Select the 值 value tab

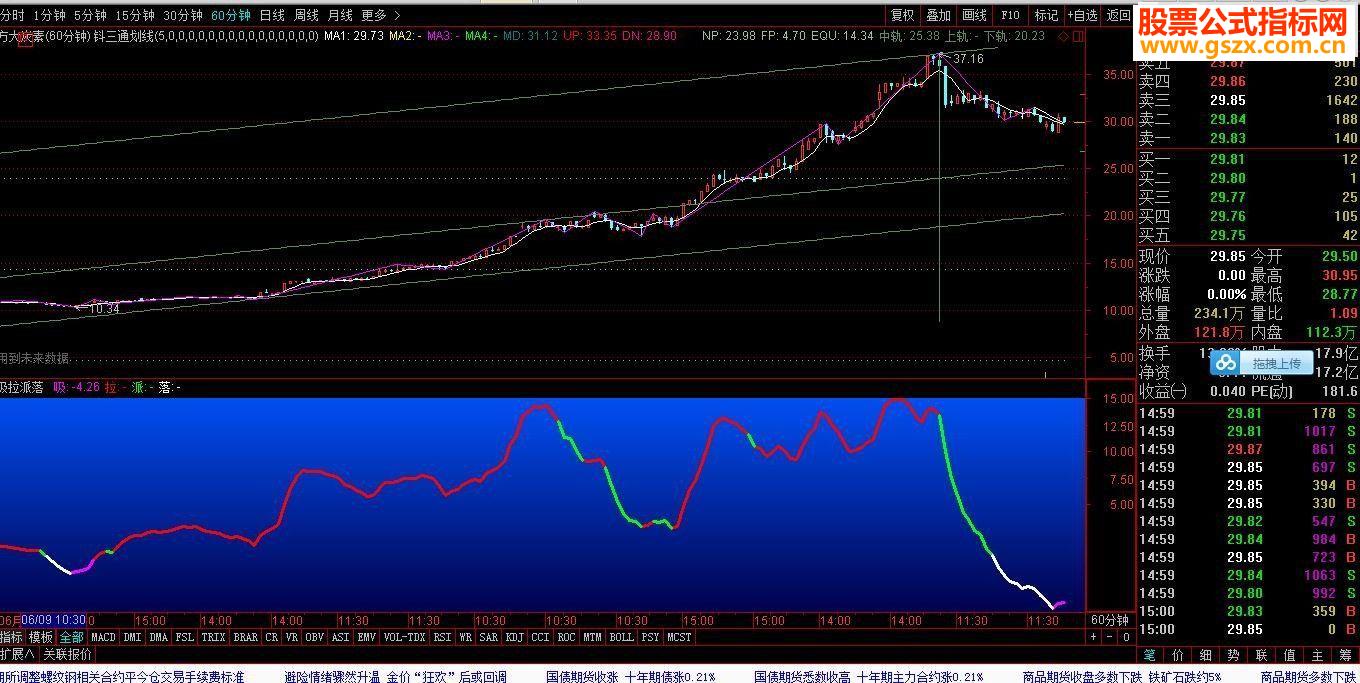(x=1290, y=656)
